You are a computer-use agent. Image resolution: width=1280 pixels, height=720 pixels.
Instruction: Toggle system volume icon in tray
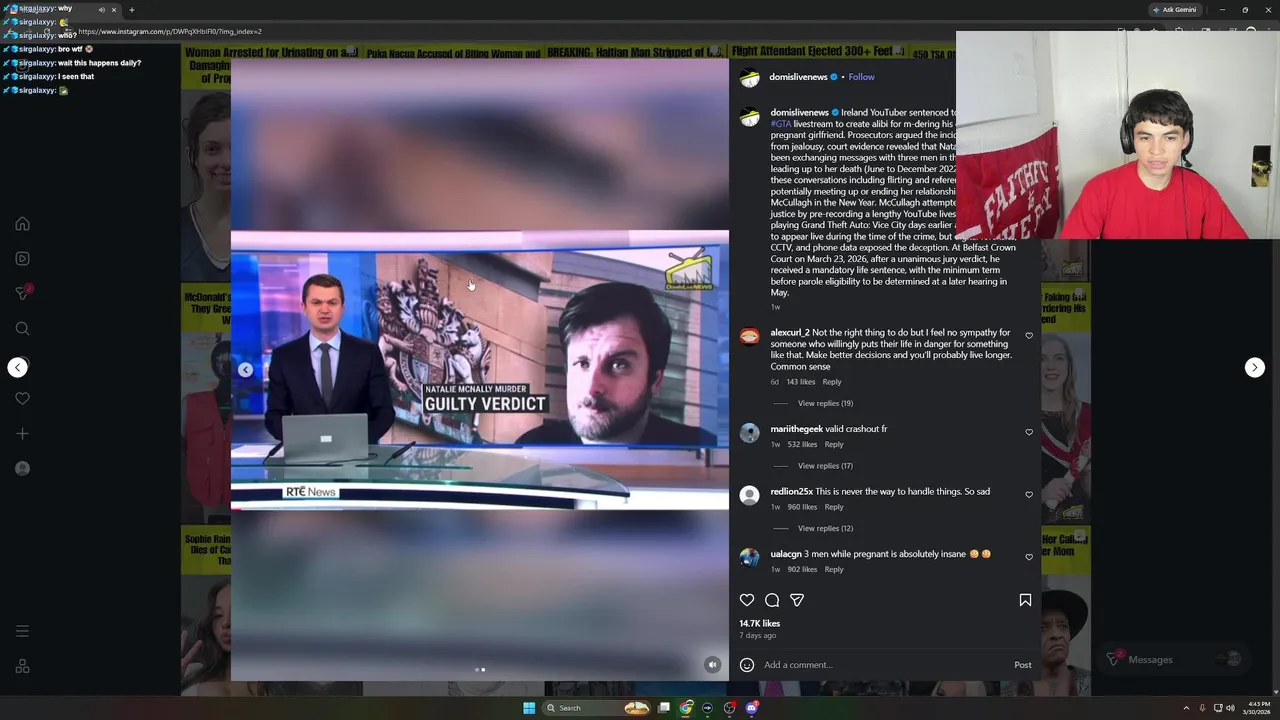point(1230,708)
